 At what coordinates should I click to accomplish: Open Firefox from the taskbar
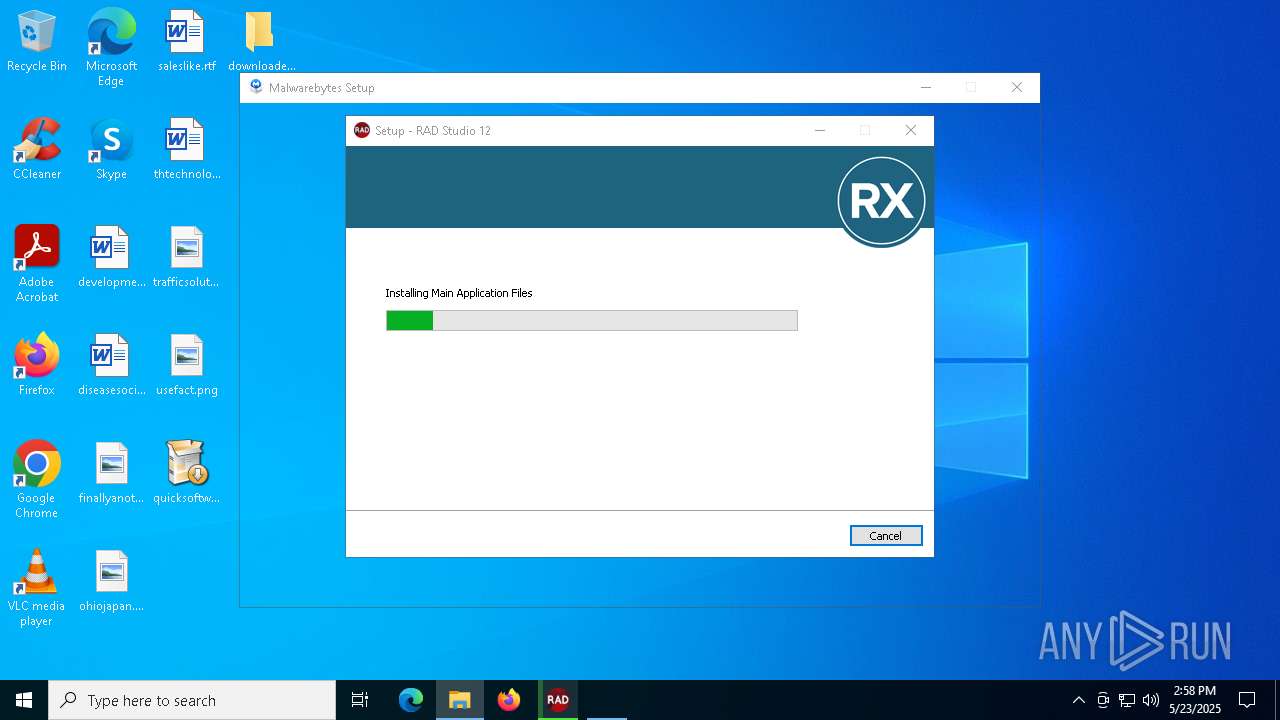point(509,700)
